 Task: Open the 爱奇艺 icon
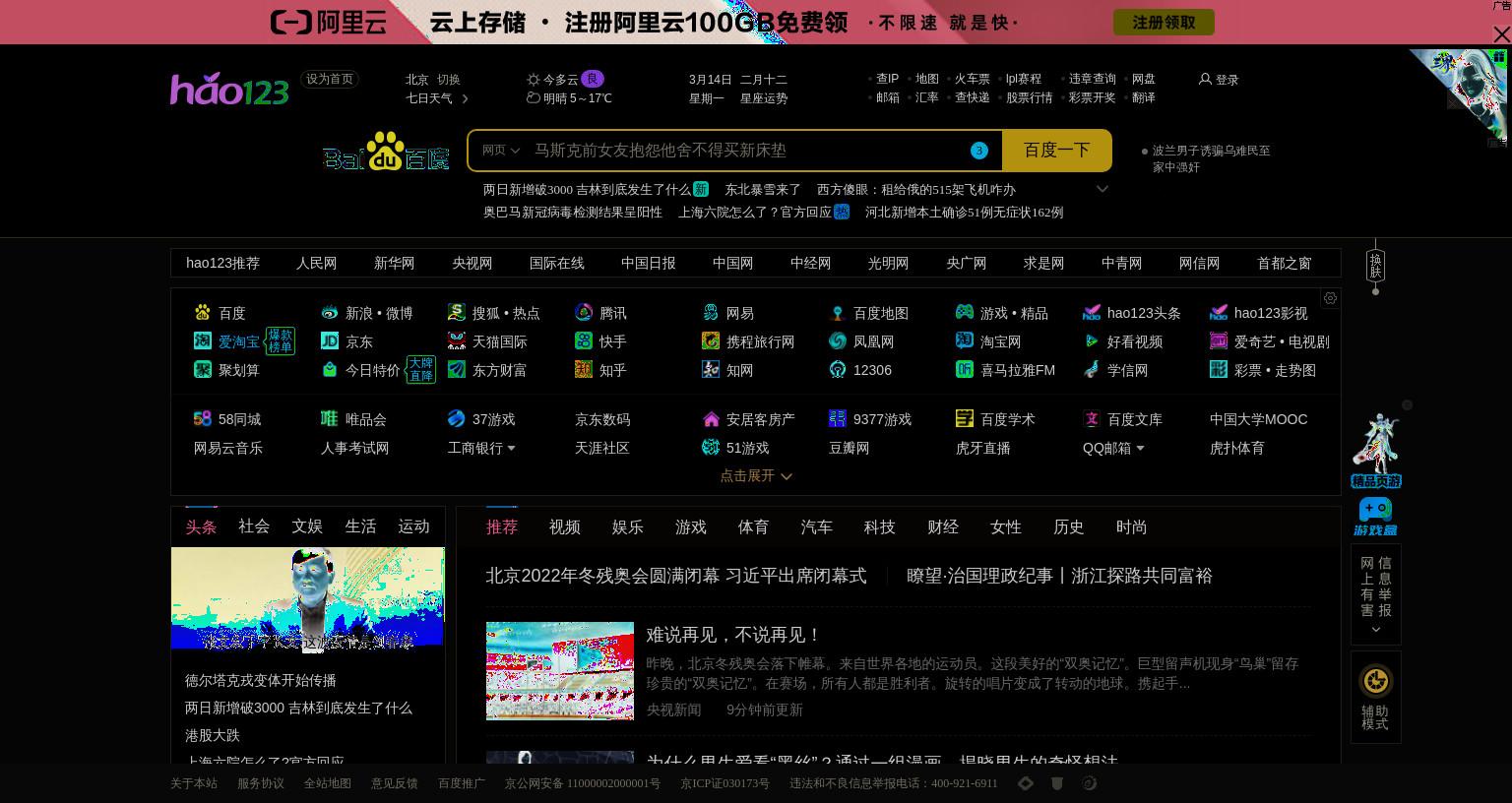click(1219, 341)
